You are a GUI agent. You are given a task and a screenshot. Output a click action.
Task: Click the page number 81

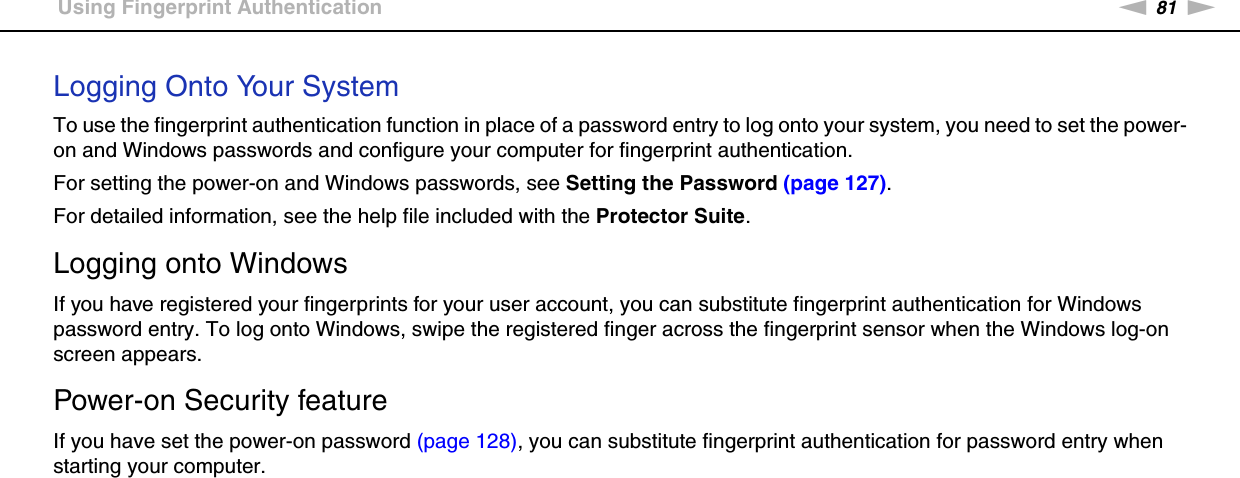[x=1166, y=9]
